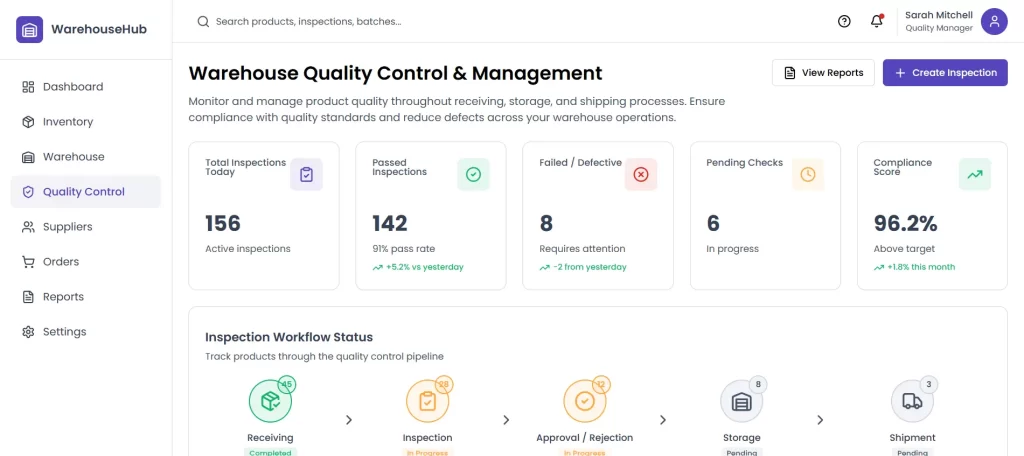Click the 156 total inspections value
This screenshot has width=1024, height=456.
223,223
